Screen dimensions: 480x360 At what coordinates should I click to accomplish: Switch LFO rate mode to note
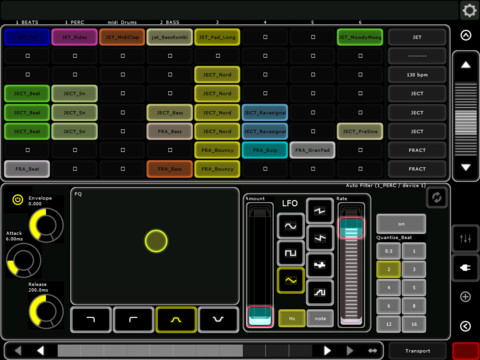click(320, 318)
